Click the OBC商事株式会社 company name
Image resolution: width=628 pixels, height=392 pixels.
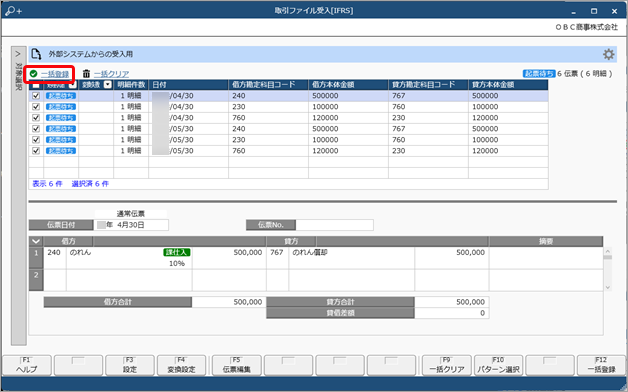587,27
